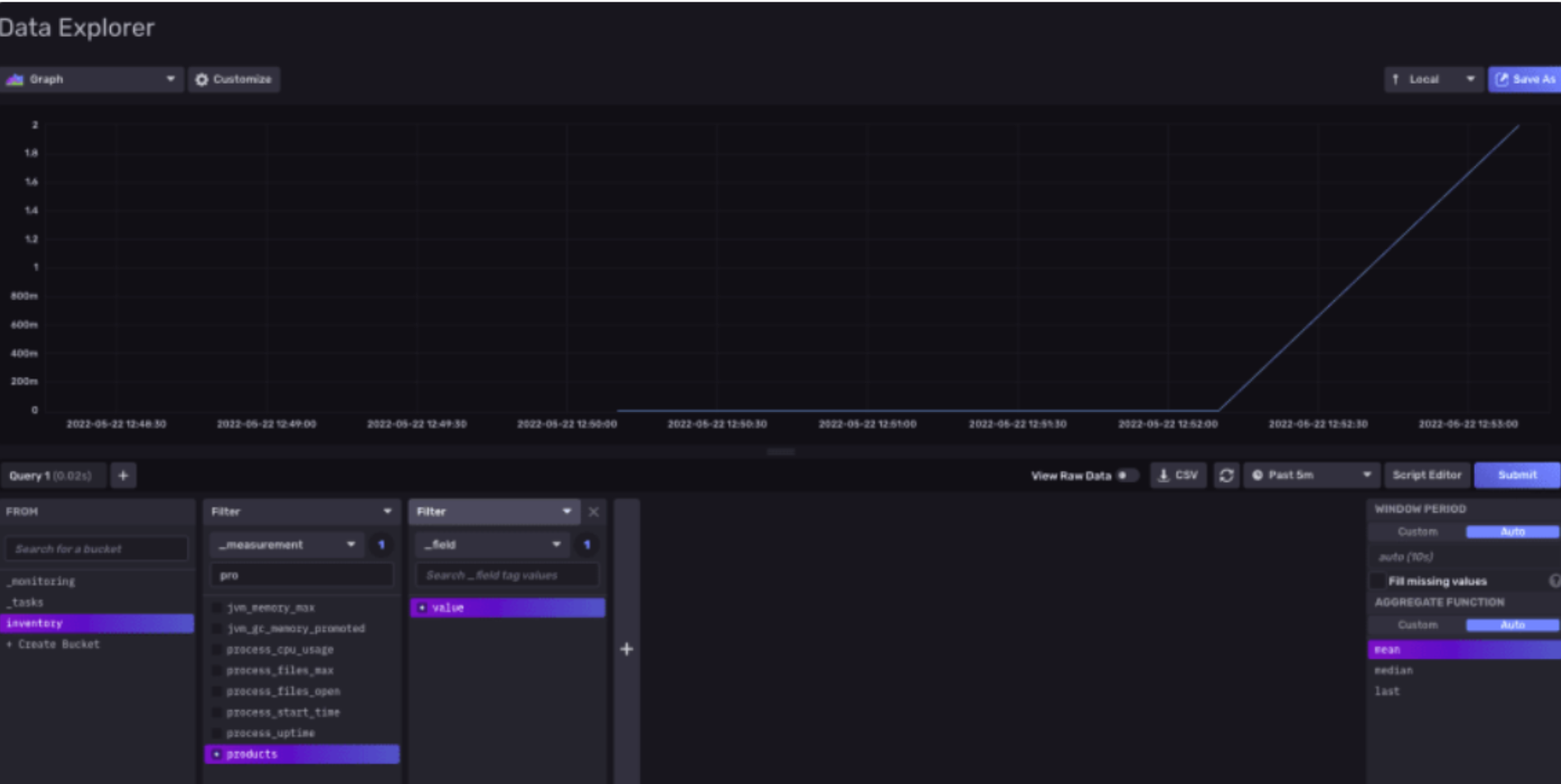Screen dimensions: 1561x784
Task: Click the 2022-05-22 12:52:00 x-axis label
Action: click(x=1168, y=424)
